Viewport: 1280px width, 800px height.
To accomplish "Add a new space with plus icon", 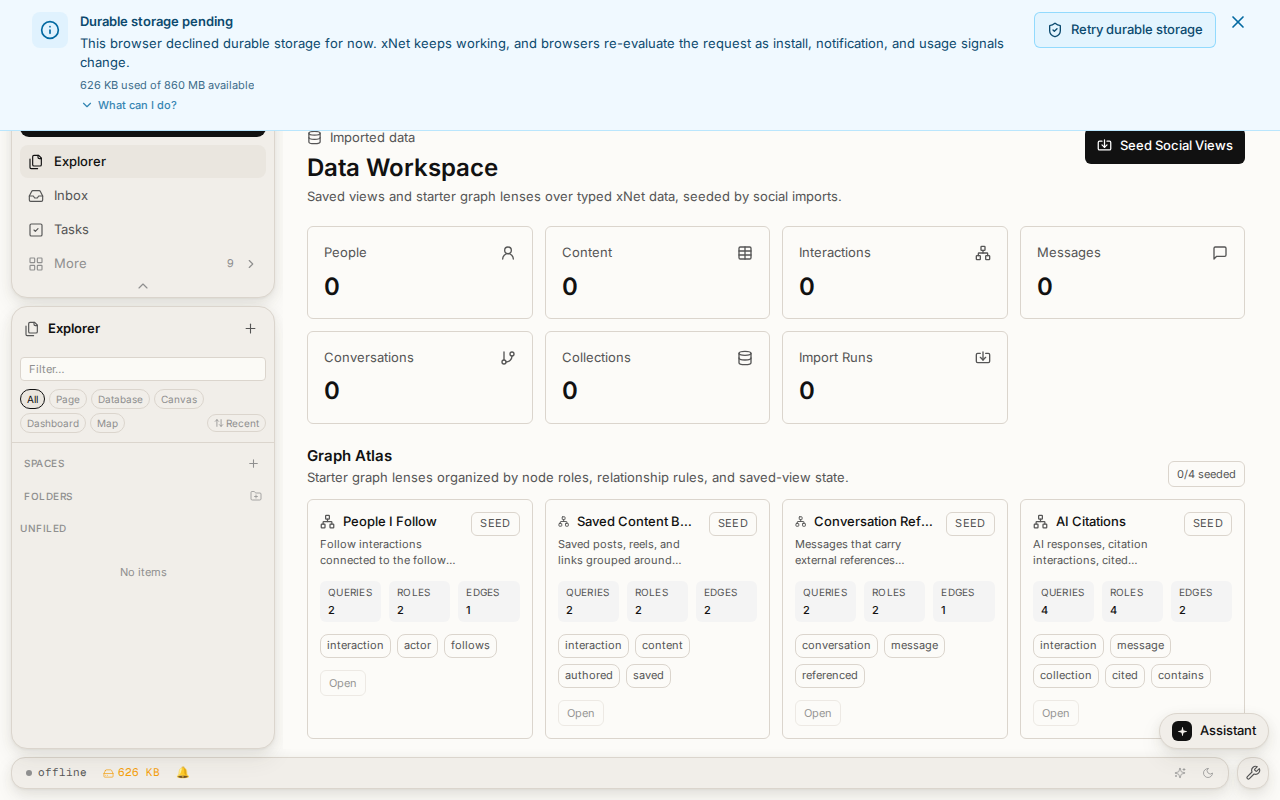I will (253, 463).
